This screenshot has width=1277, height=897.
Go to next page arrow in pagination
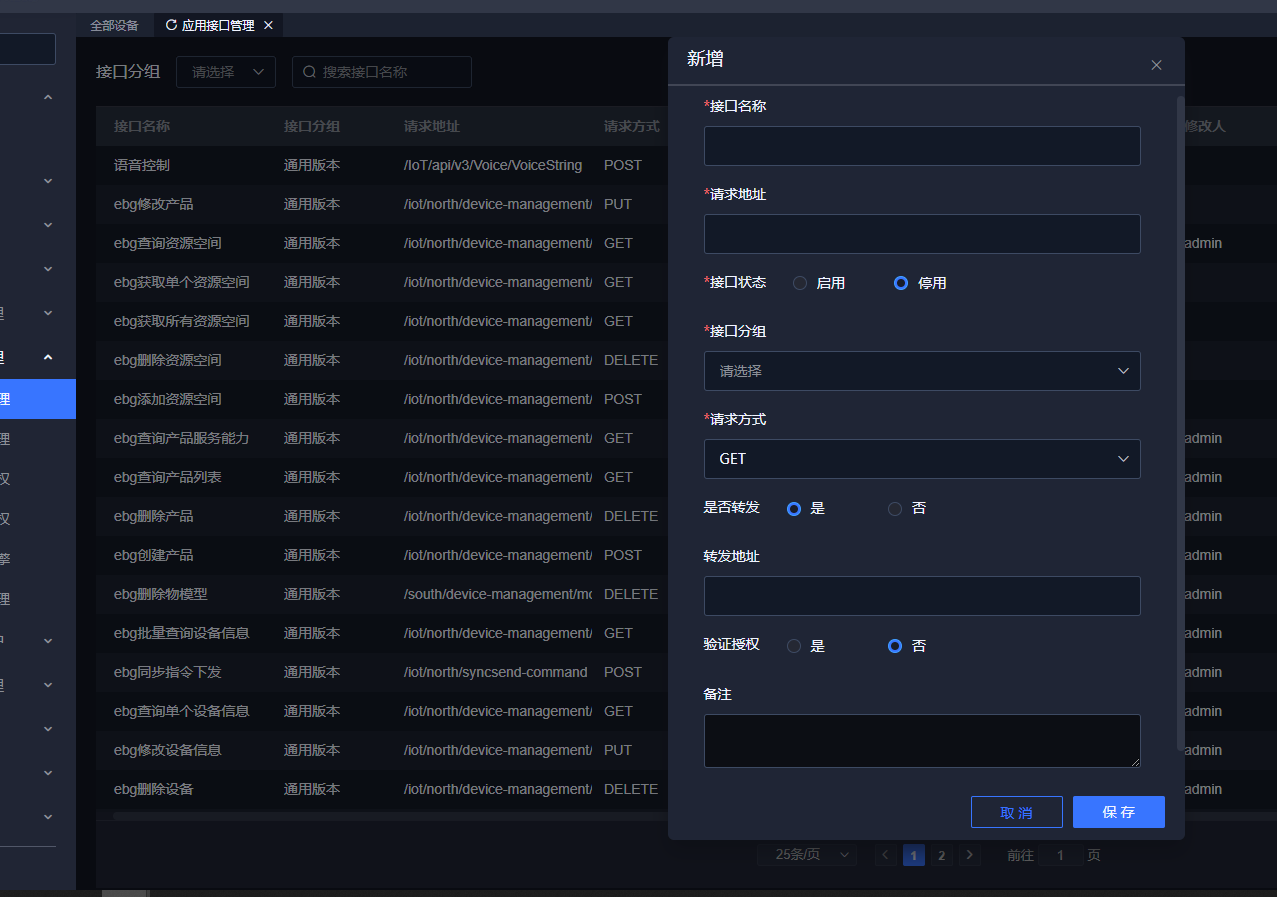point(969,855)
